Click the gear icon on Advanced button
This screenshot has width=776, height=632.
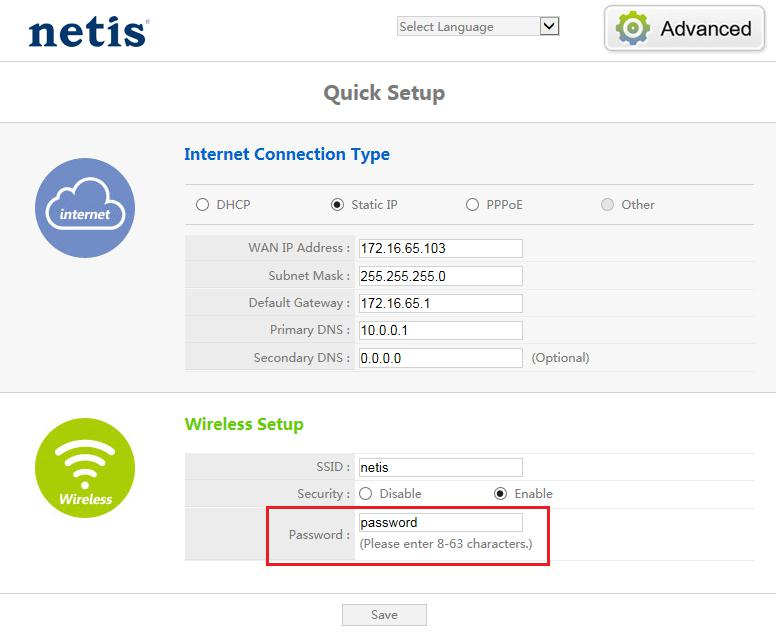click(x=633, y=29)
